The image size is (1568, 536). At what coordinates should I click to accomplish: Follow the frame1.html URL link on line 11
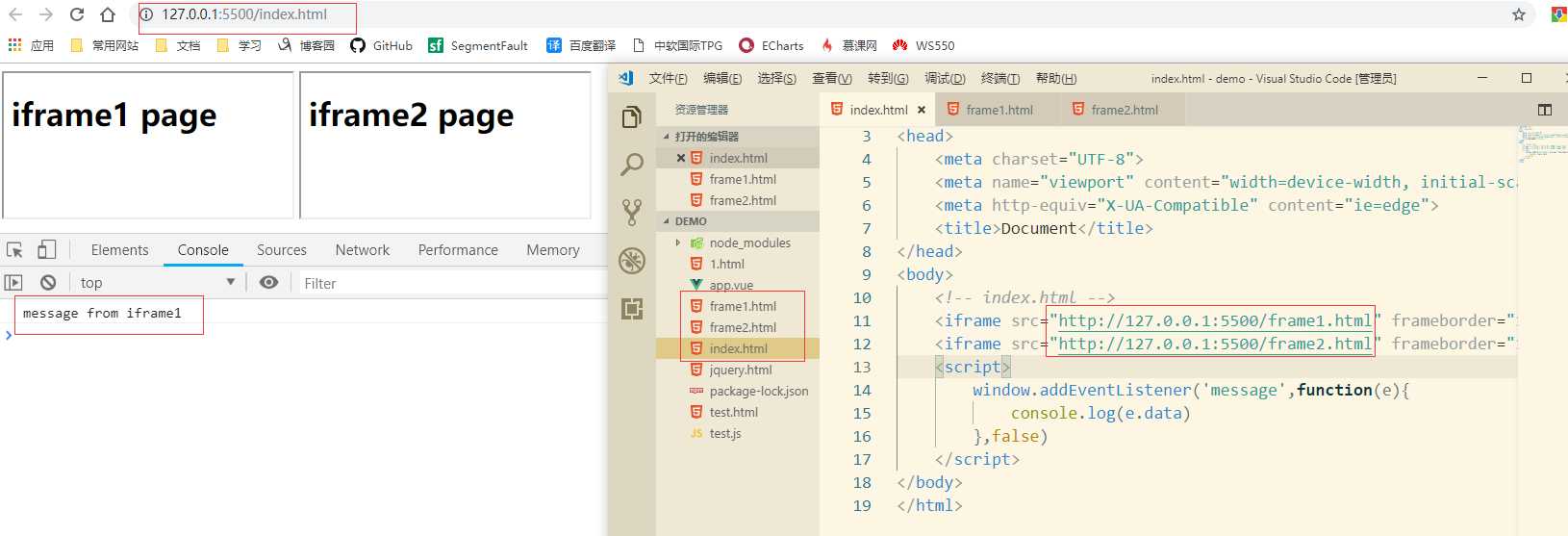[1215, 320]
